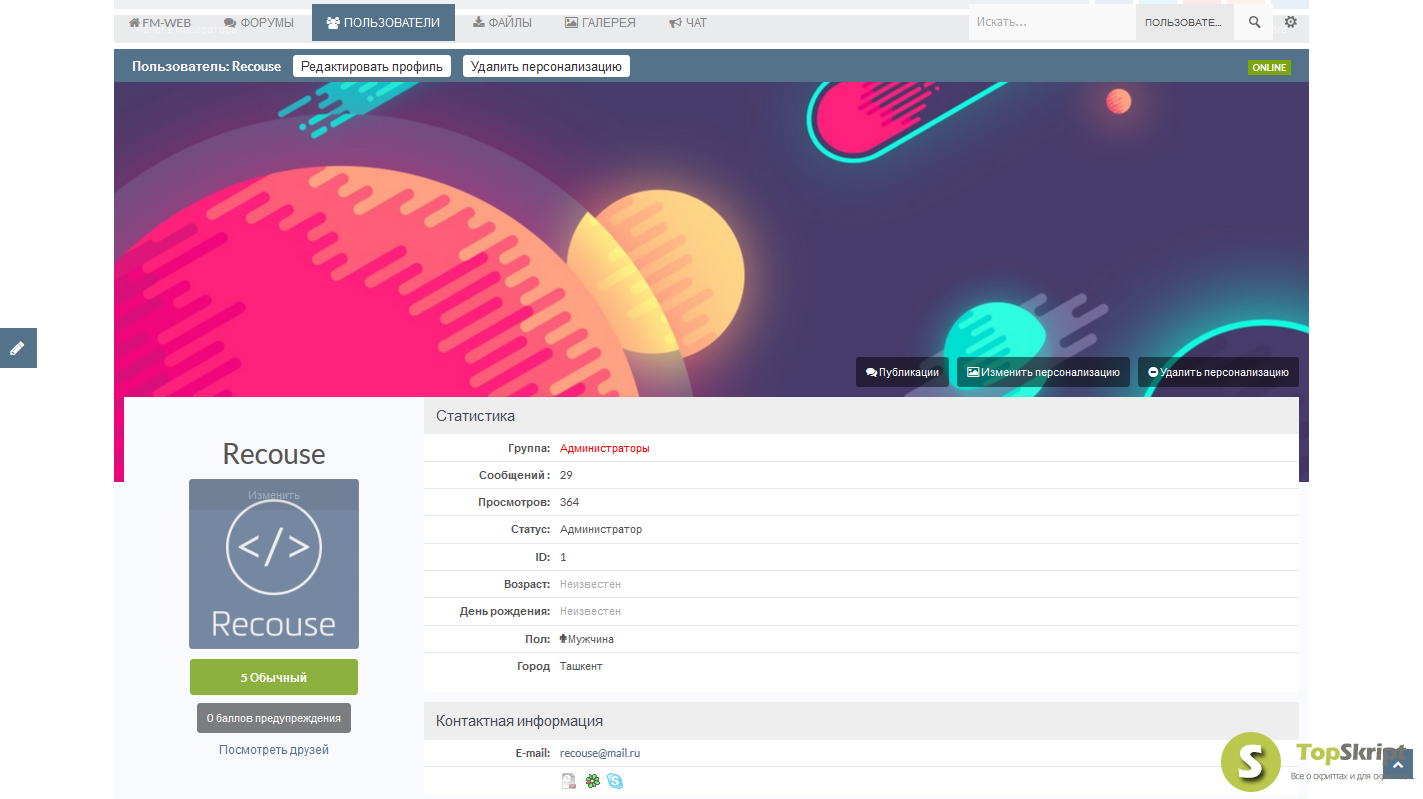Image resolution: width=1423 pixels, height=799 pixels.
Task: Go to the ФОРУМЫ tab
Action: [259, 22]
